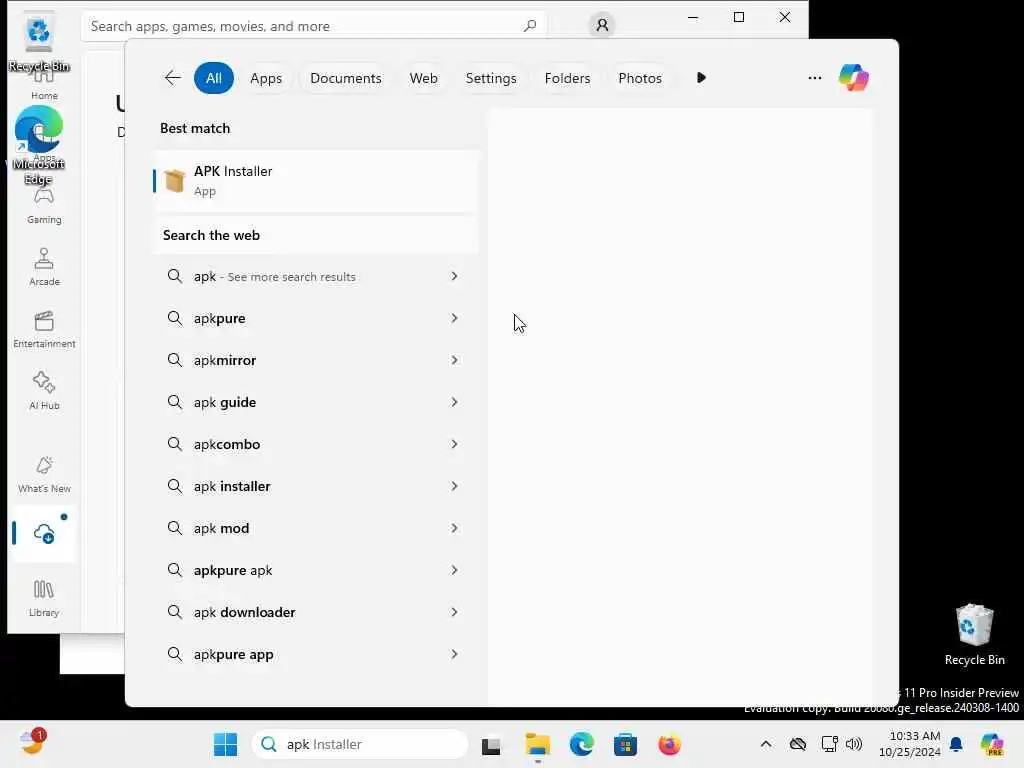Open Arcade in Store sidebar
This screenshot has height=768, width=1024.
[x=44, y=266]
